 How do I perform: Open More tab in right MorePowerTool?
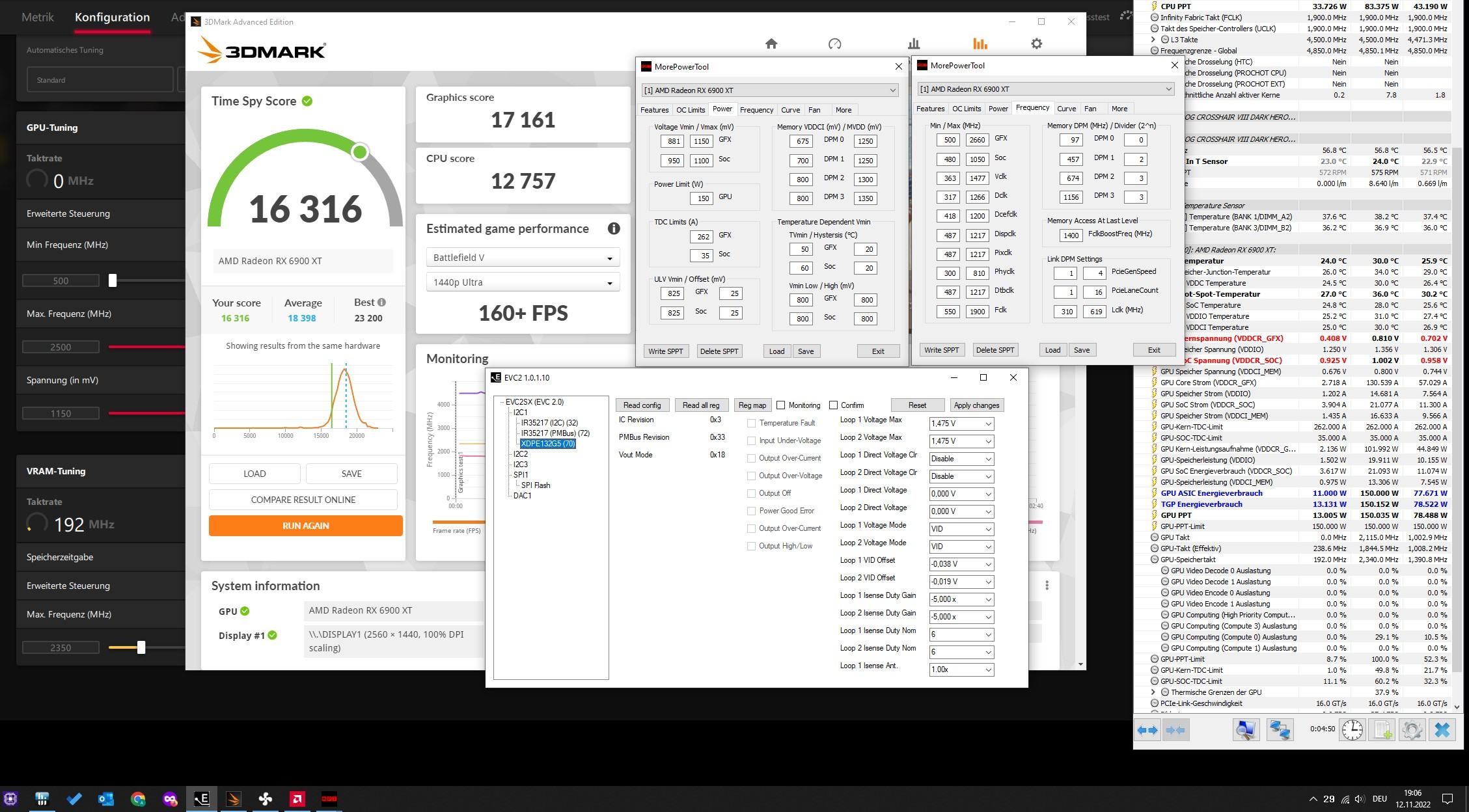[1119, 109]
